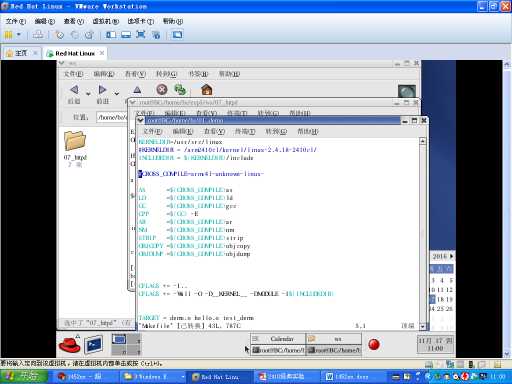512x384 pixels.
Task: Click the Back arrow in the file browser
Action: [74, 89]
